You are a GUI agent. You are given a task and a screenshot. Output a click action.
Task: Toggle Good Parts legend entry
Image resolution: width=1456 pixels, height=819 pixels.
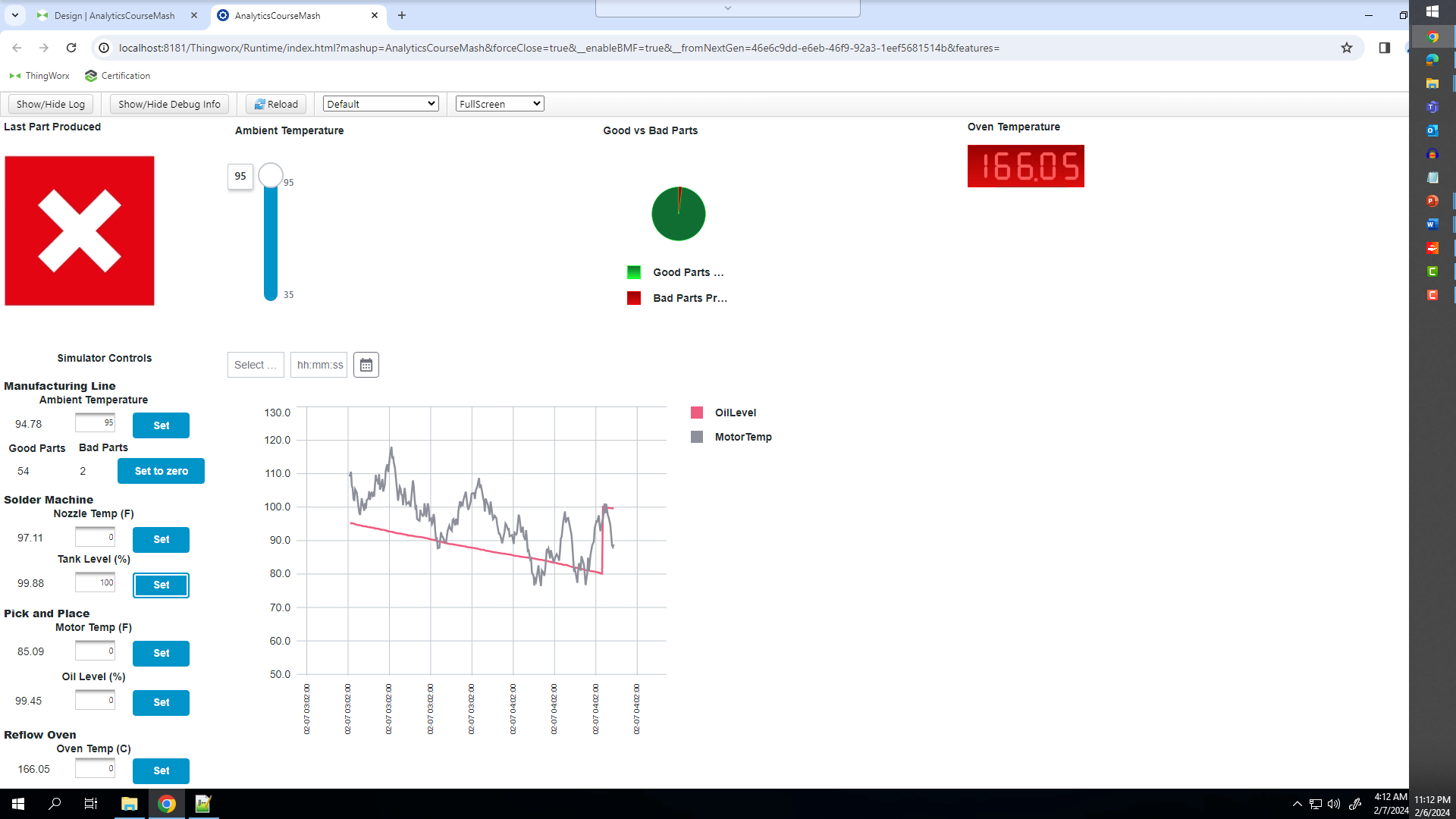pos(676,272)
